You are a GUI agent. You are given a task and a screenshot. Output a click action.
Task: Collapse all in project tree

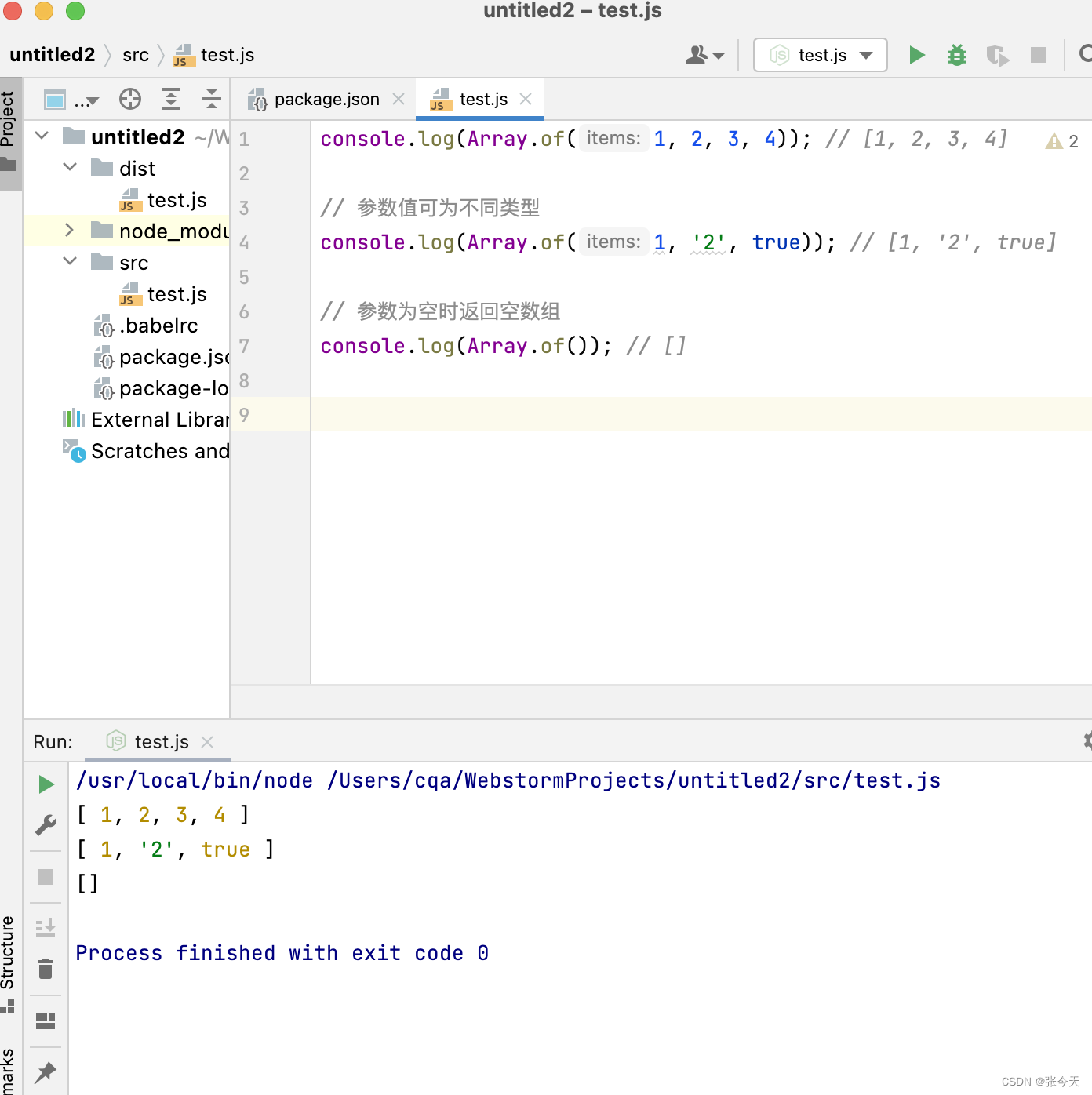pos(211,99)
